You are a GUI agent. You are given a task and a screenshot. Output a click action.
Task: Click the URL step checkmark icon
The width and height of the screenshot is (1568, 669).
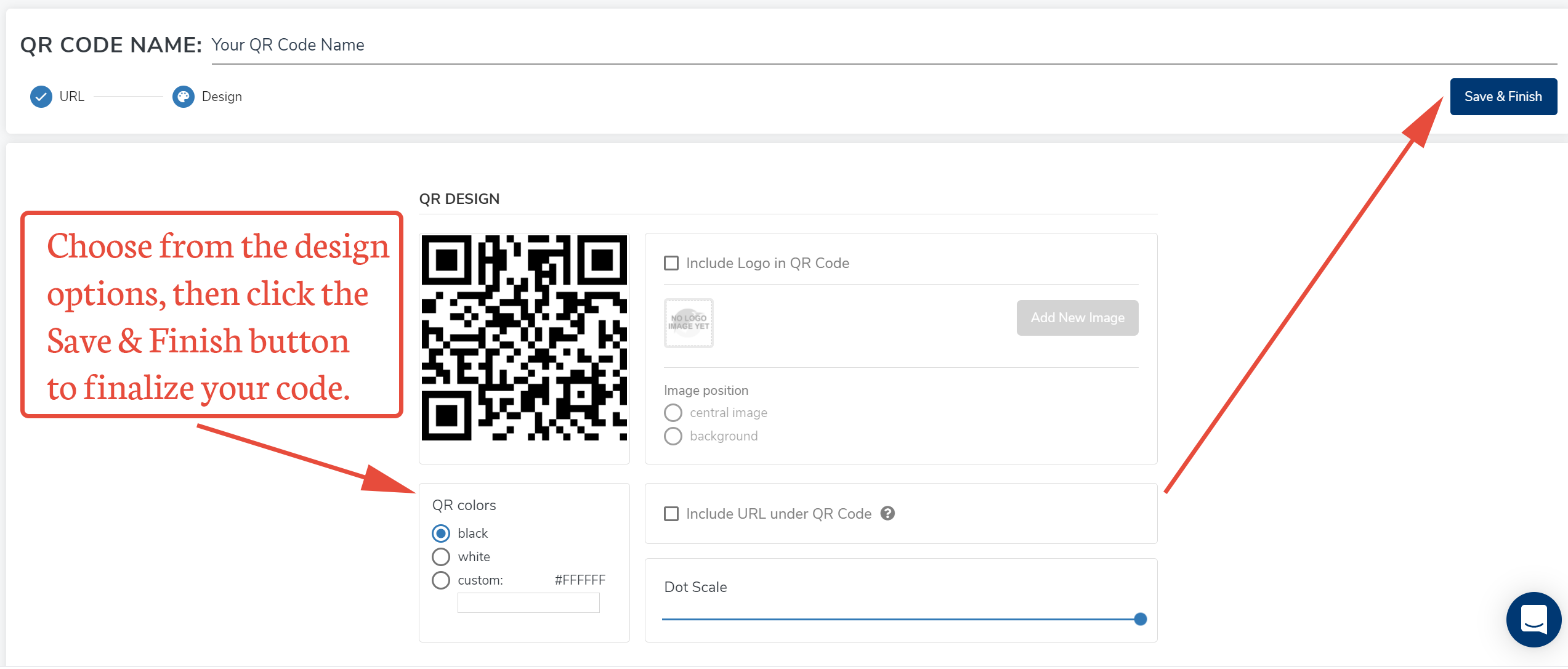click(40, 96)
